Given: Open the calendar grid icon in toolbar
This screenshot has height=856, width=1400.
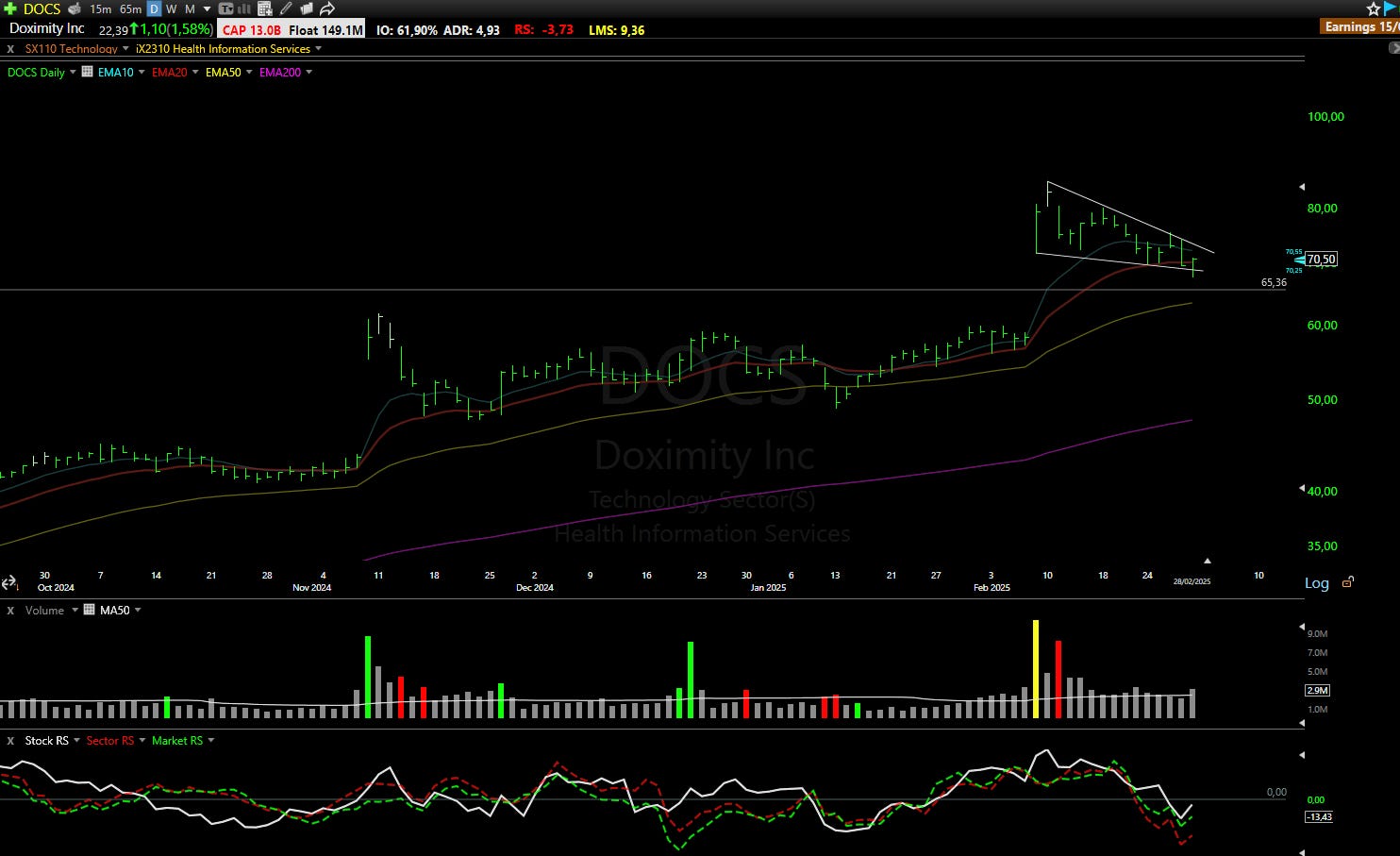Looking at the screenshot, I should [265, 8].
